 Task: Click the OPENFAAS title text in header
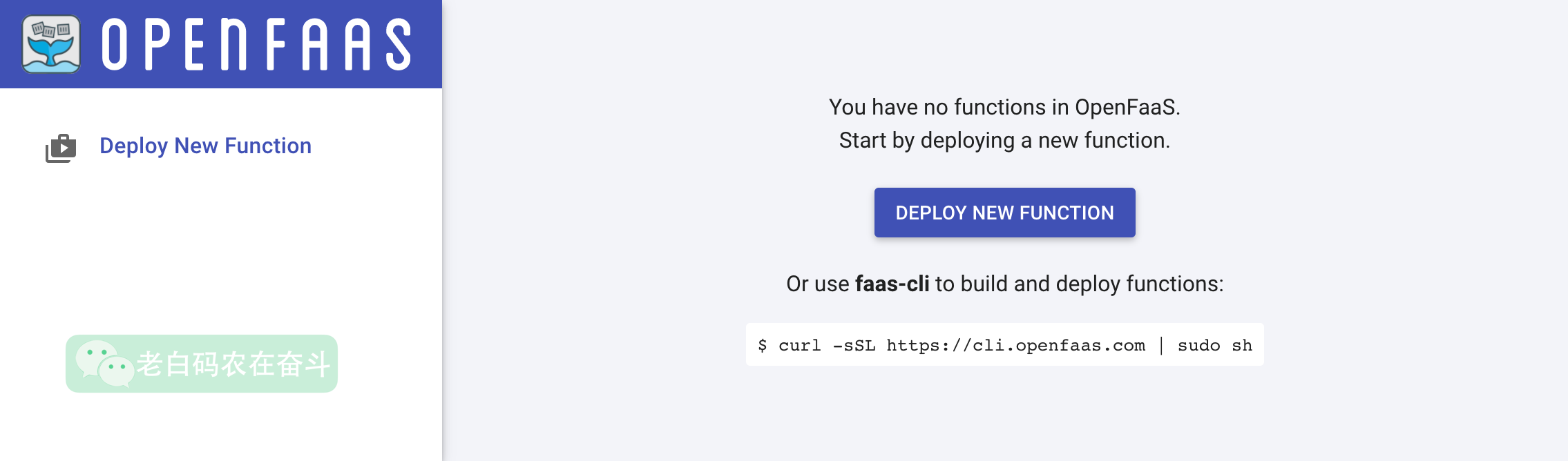(x=256, y=44)
